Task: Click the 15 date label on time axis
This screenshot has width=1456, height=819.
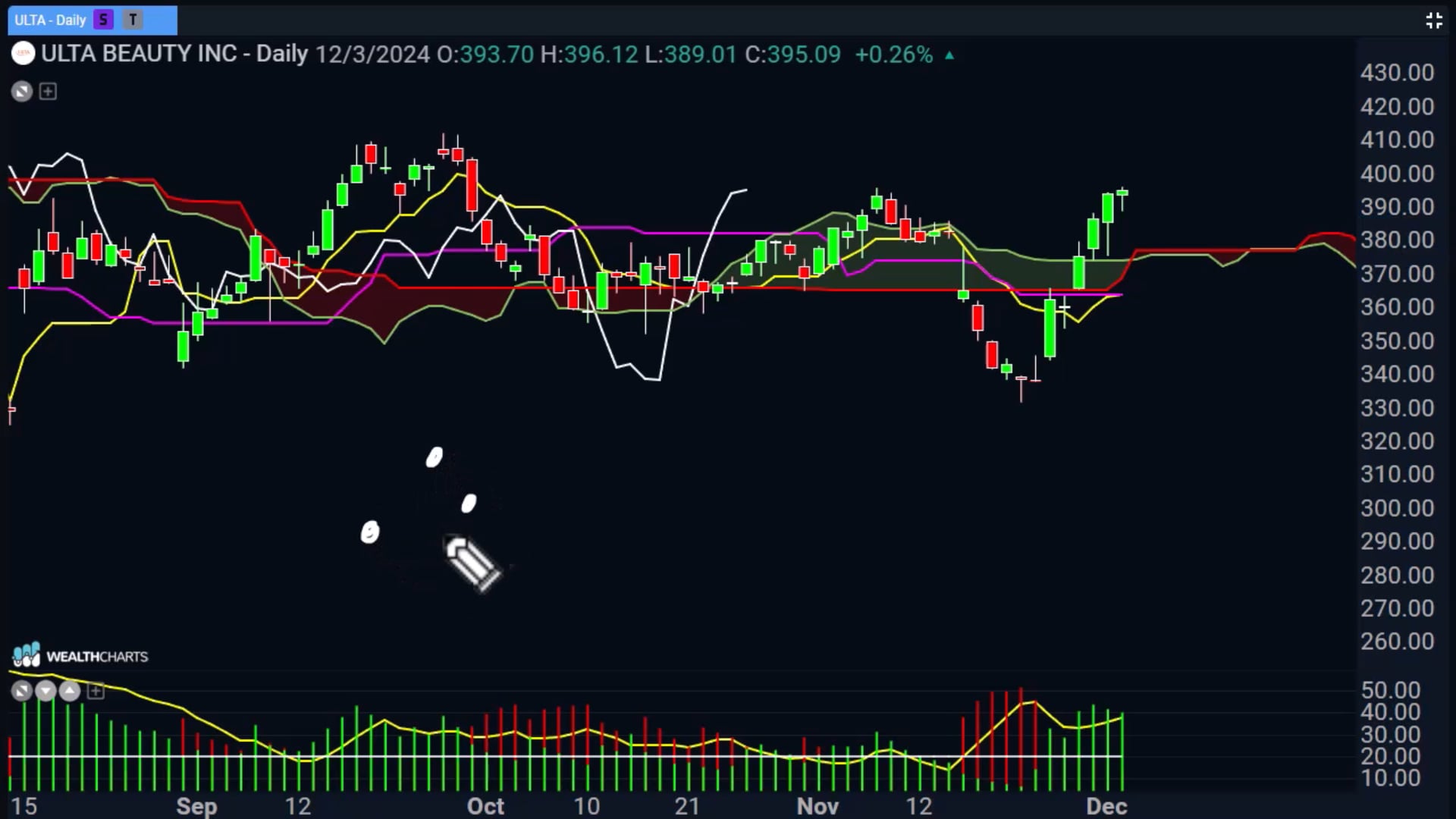Action: point(24,806)
